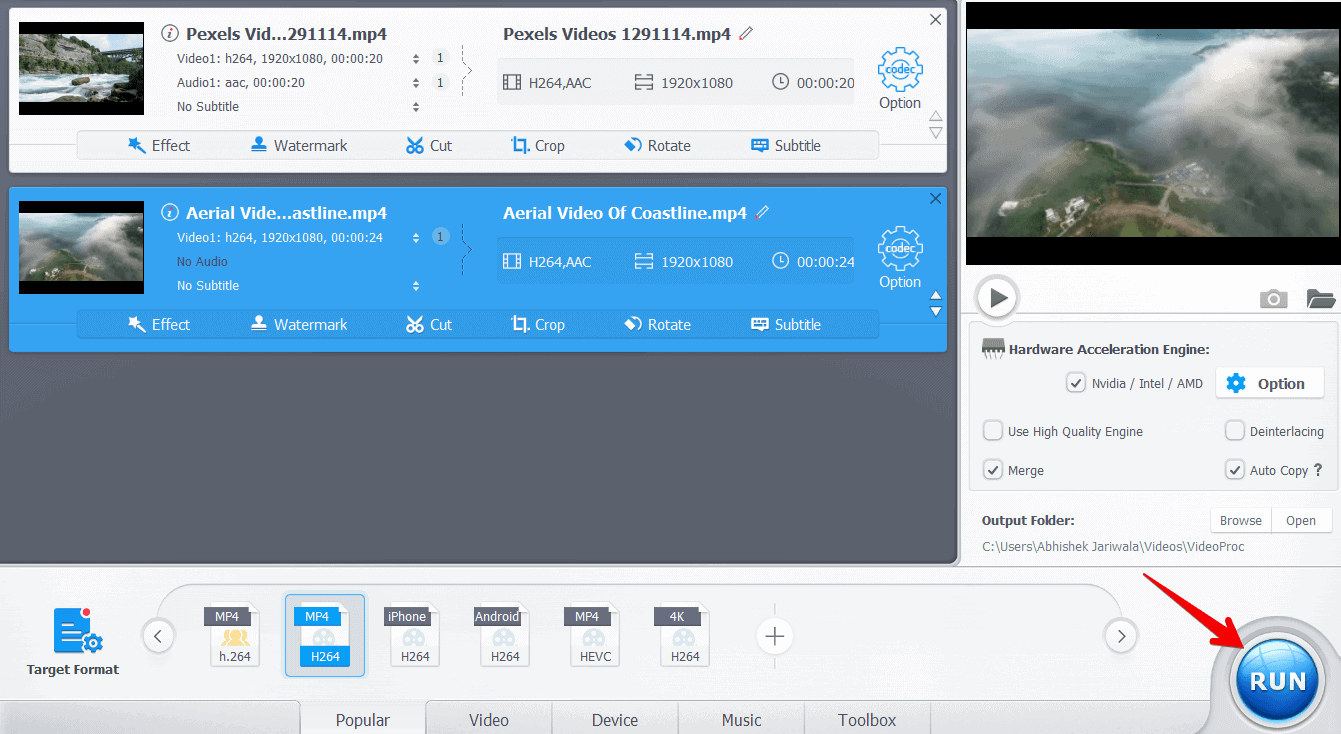Rename output Pexels Videos 1291114.mp4 with pencil
Screen dimensions: 1341x734
coord(746,33)
